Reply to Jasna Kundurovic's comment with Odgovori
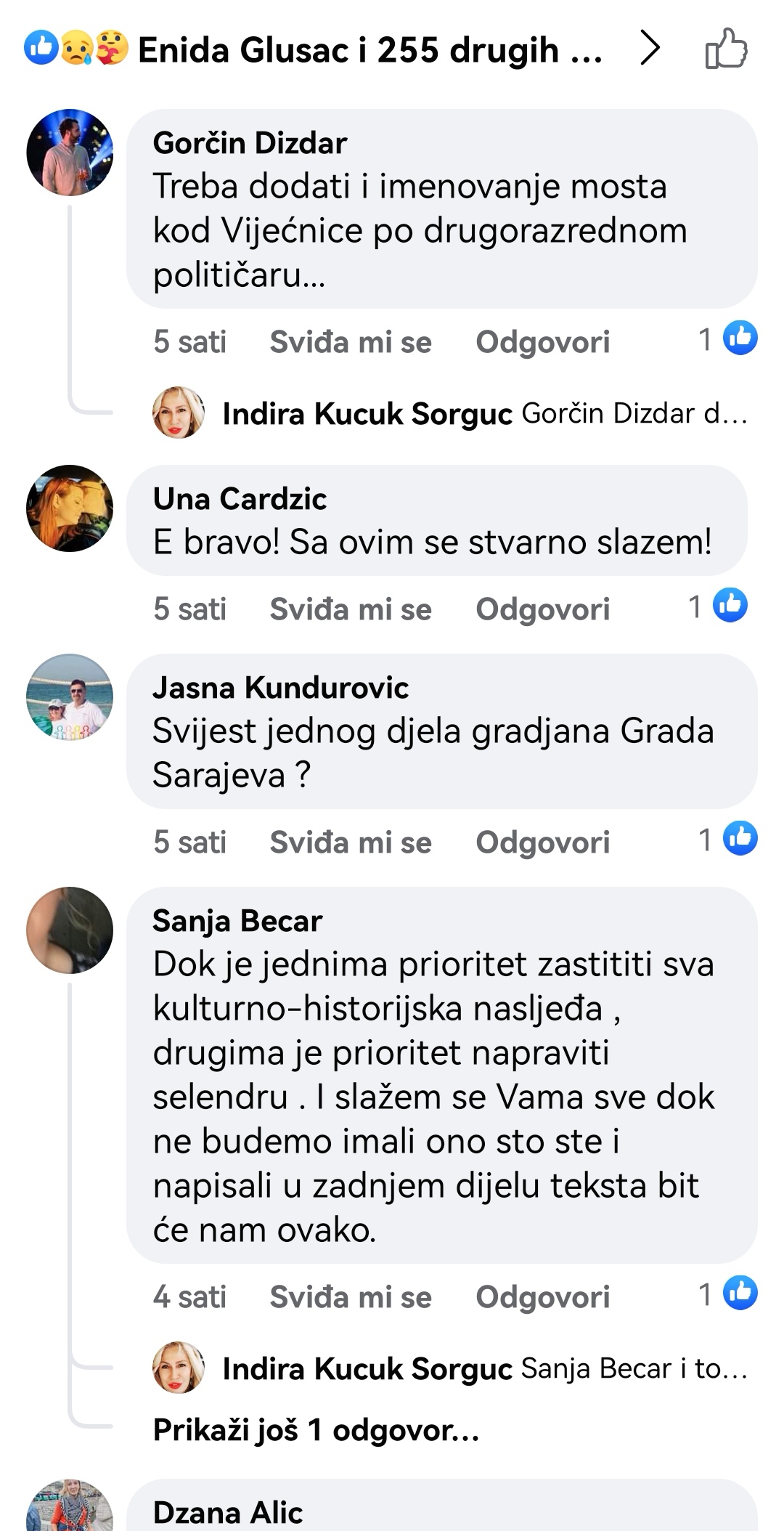The height and width of the screenshot is (1531, 784). click(542, 842)
